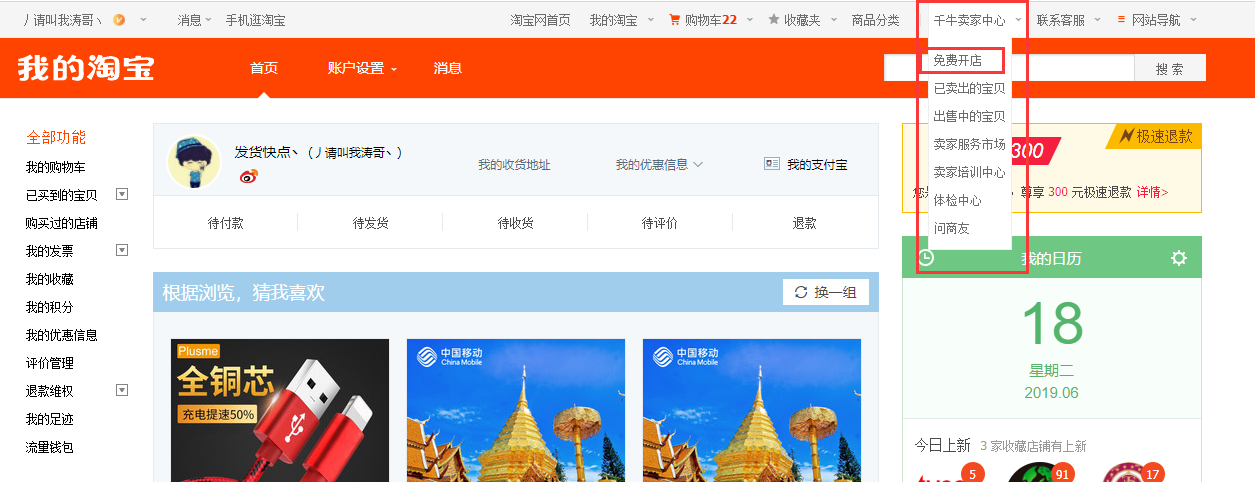Click into the search input field

(1009, 68)
